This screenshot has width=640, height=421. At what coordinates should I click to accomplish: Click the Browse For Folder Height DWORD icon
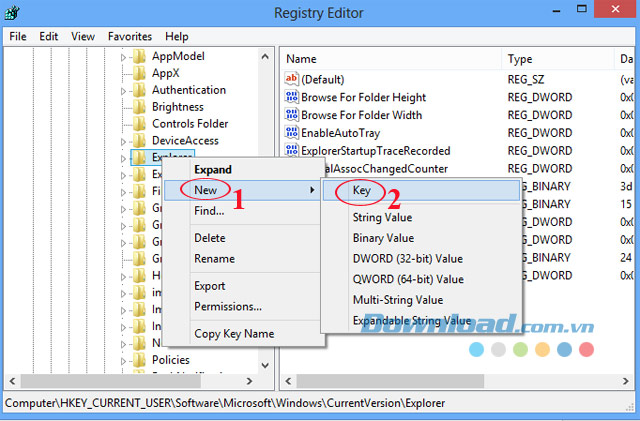point(291,97)
